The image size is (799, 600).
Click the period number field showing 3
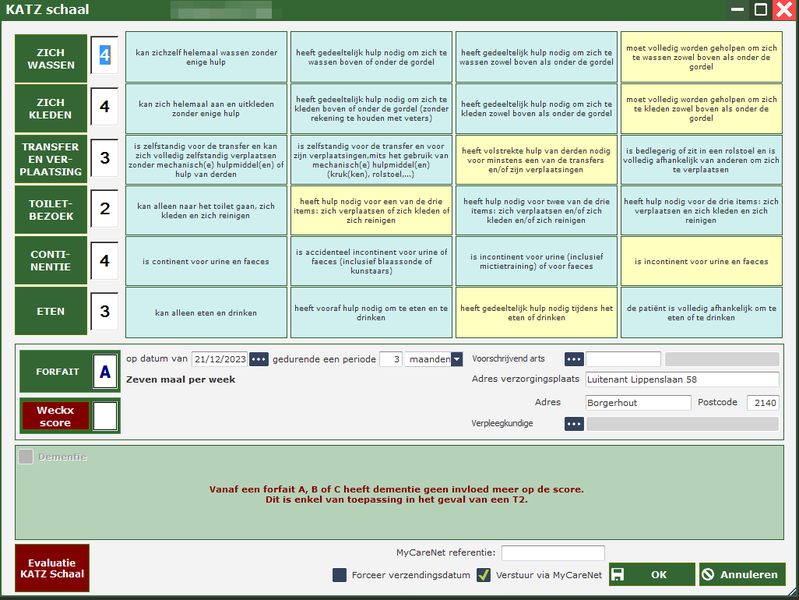pos(391,359)
